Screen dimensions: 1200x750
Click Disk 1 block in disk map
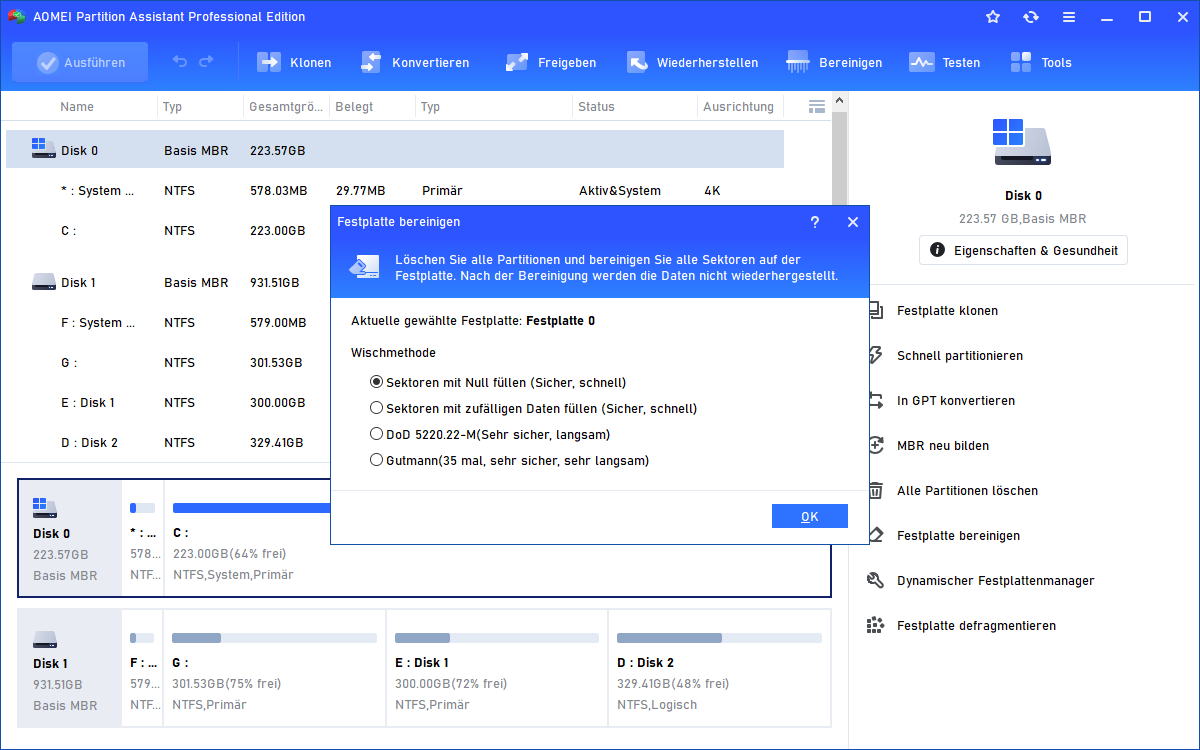[70, 669]
